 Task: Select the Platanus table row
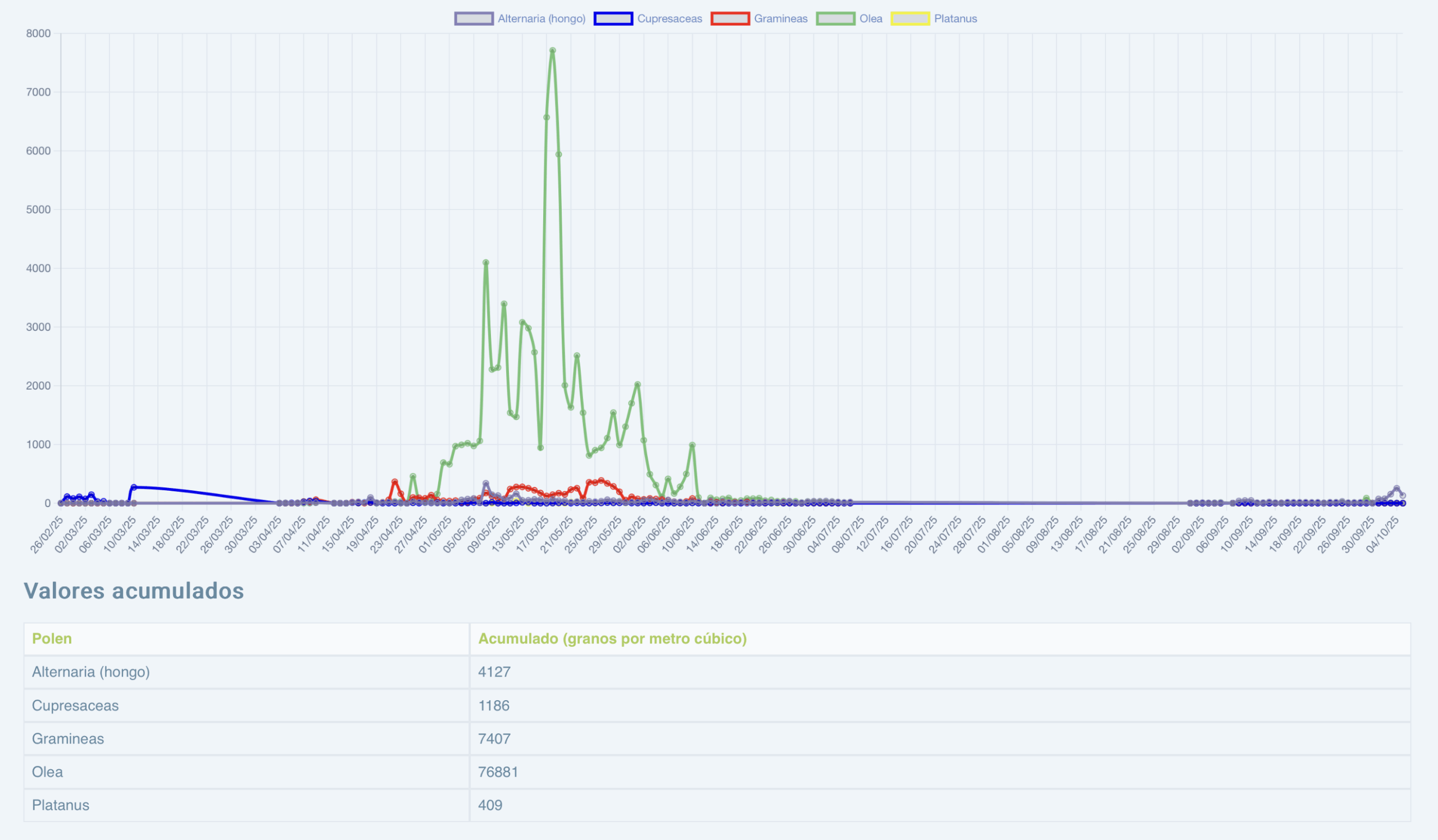point(61,805)
